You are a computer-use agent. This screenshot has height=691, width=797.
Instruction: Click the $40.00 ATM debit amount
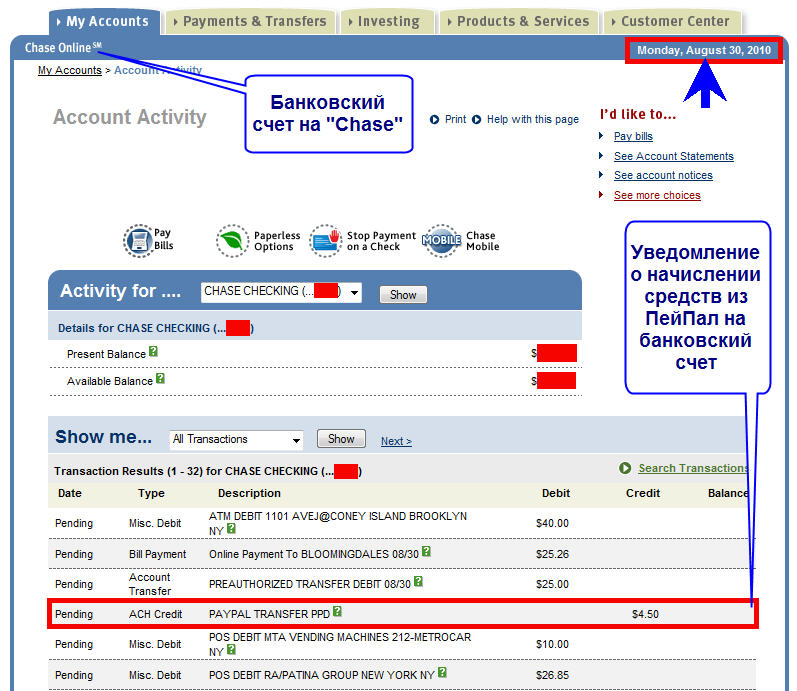pyautogui.click(x=552, y=523)
